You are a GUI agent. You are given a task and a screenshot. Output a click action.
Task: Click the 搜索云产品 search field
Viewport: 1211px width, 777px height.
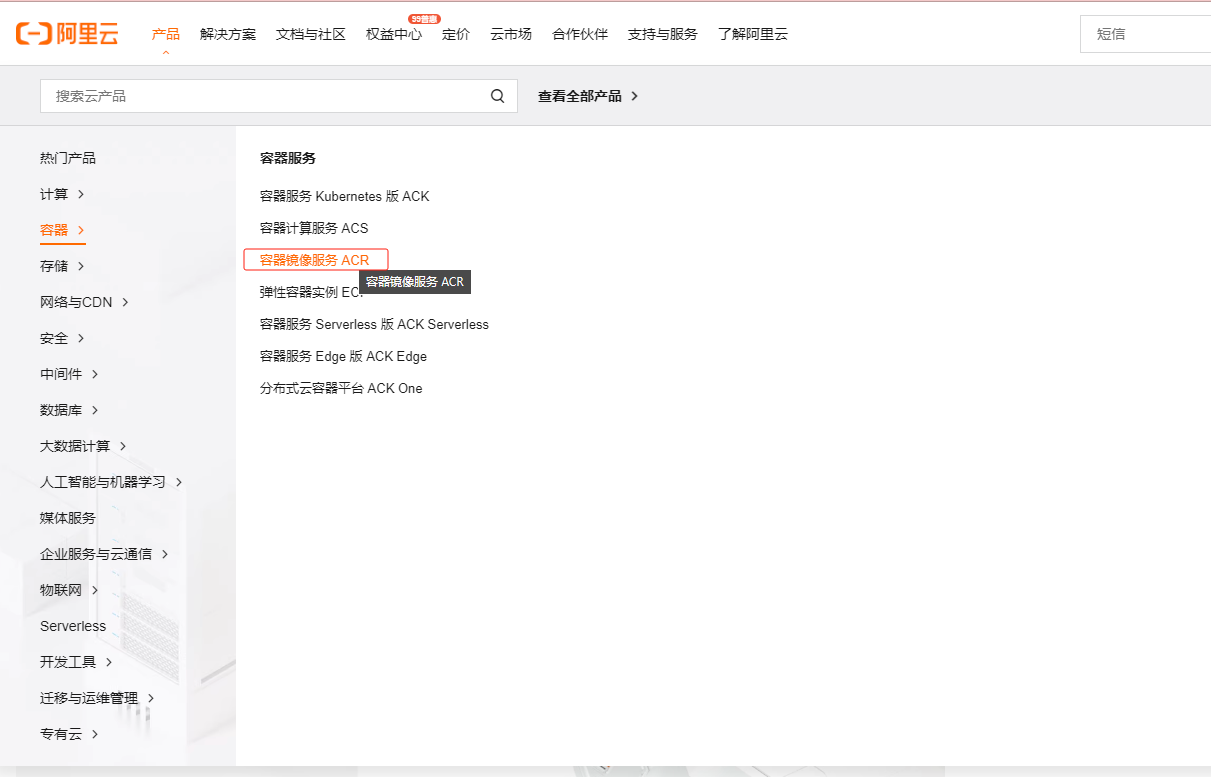279,96
